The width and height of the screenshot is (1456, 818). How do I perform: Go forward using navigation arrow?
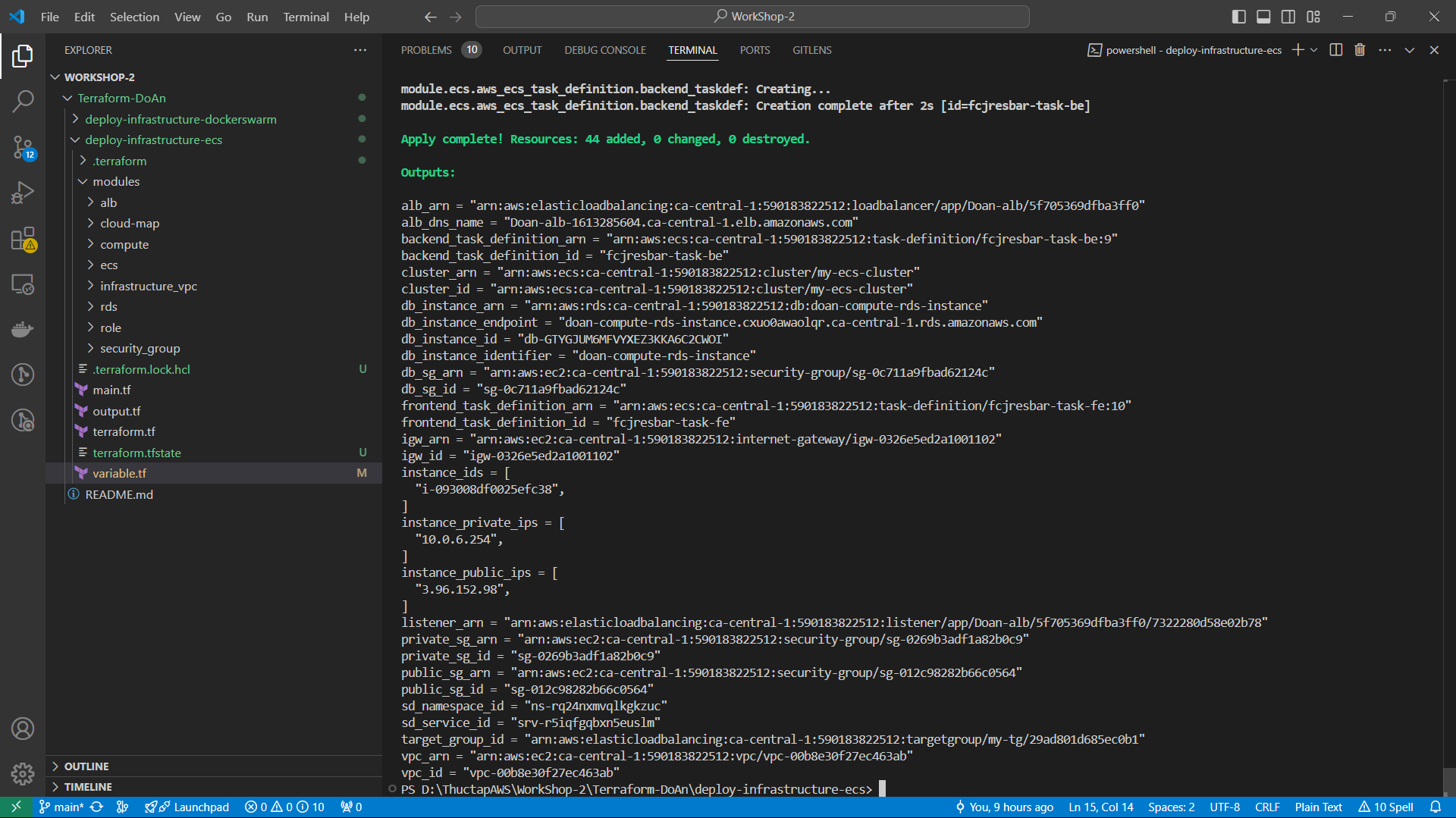[455, 17]
